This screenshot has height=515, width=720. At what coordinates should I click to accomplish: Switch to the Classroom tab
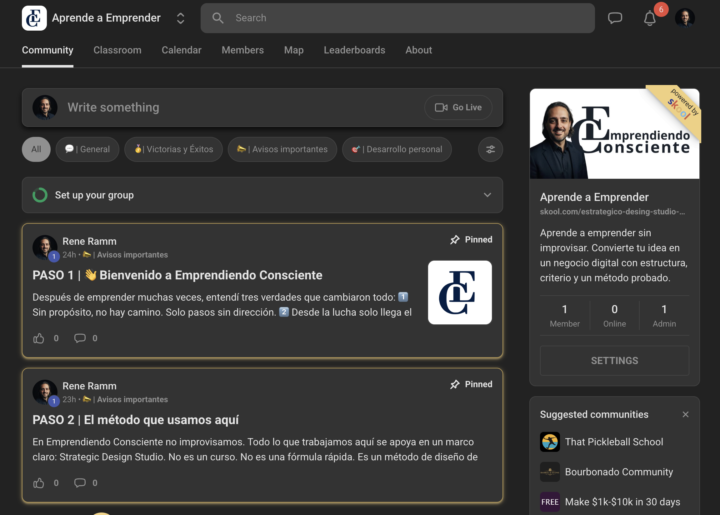[117, 50]
